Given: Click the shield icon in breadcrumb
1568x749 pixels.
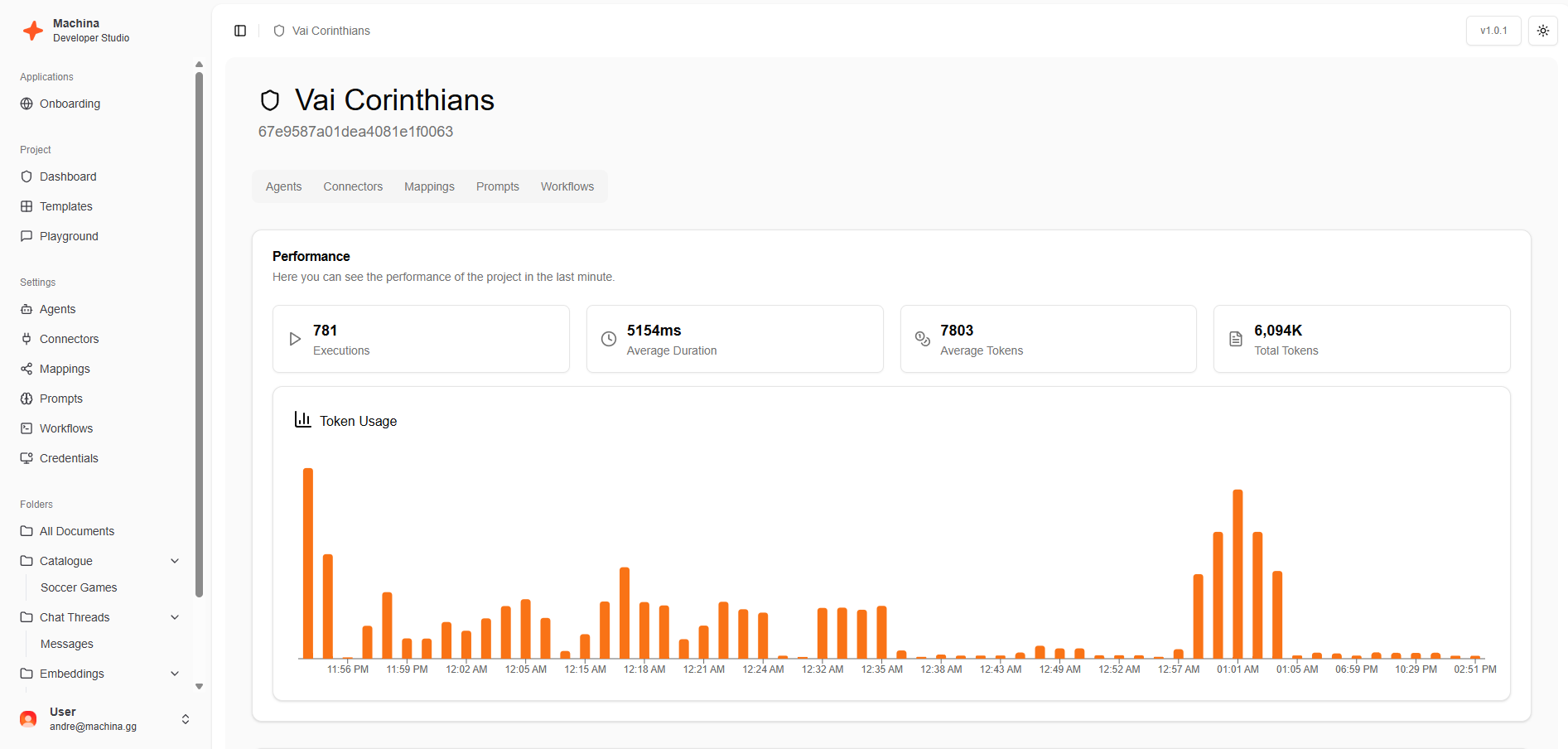Looking at the screenshot, I should (279, 31).
